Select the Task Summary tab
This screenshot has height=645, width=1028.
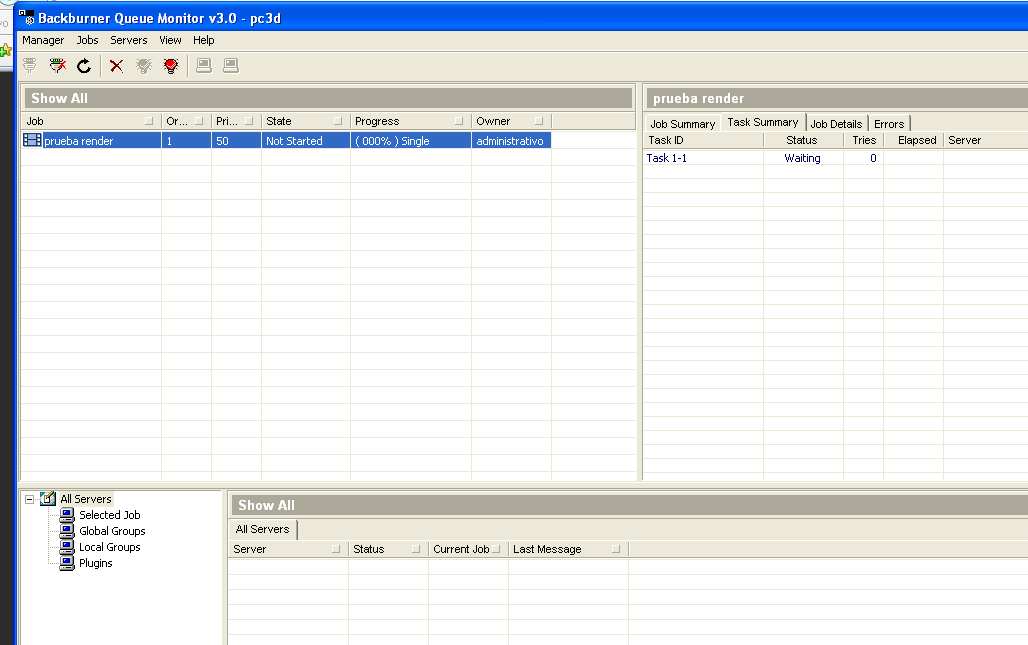(x=762, y=123)
